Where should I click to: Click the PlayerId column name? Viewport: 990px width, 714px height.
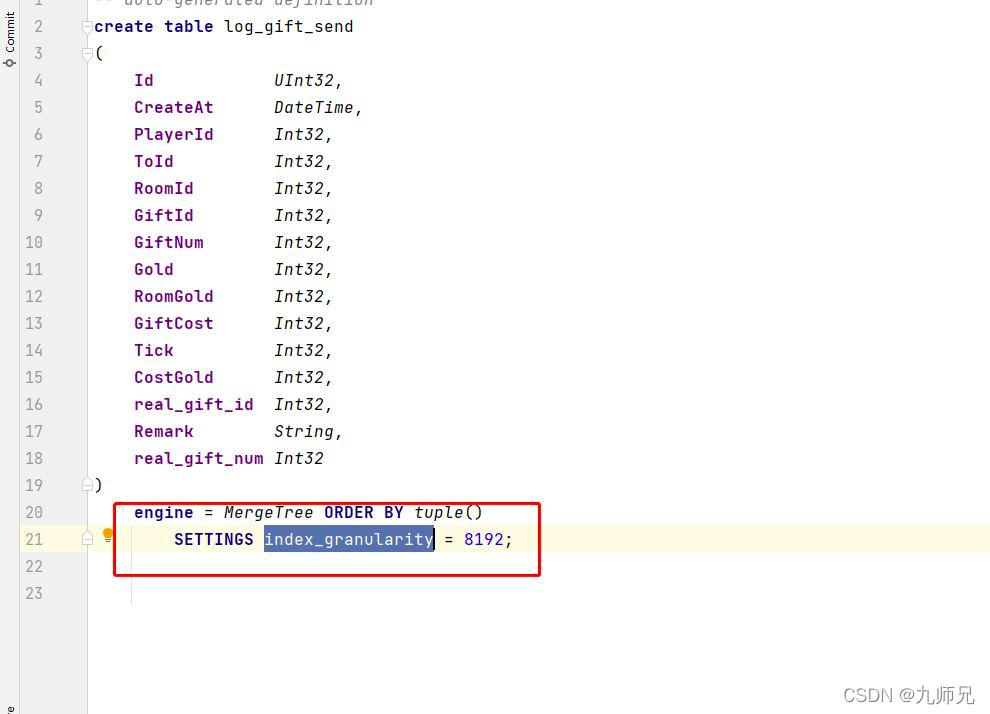tap(174, 134)
